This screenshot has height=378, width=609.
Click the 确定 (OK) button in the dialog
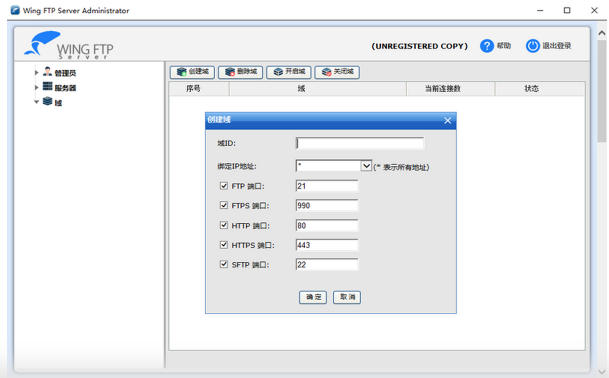click(x=313, y=297)
